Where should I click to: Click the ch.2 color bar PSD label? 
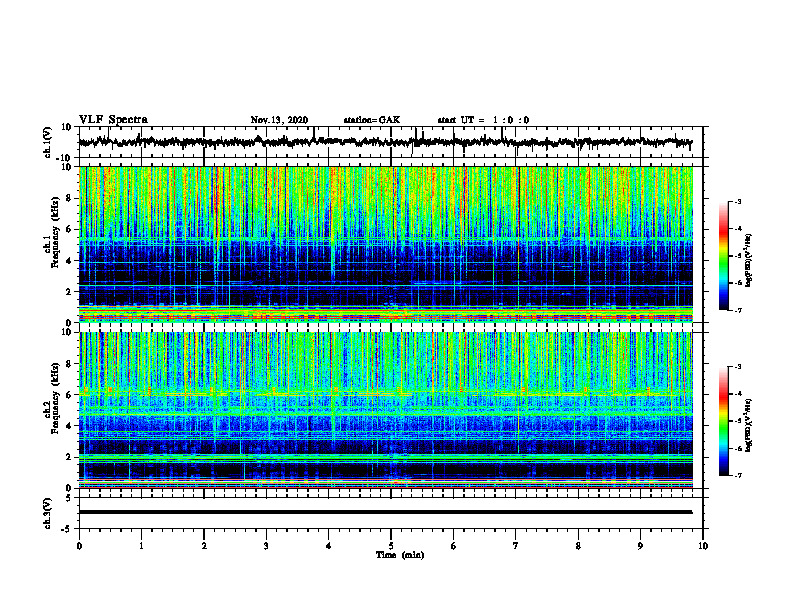click(x=749, y=426)
